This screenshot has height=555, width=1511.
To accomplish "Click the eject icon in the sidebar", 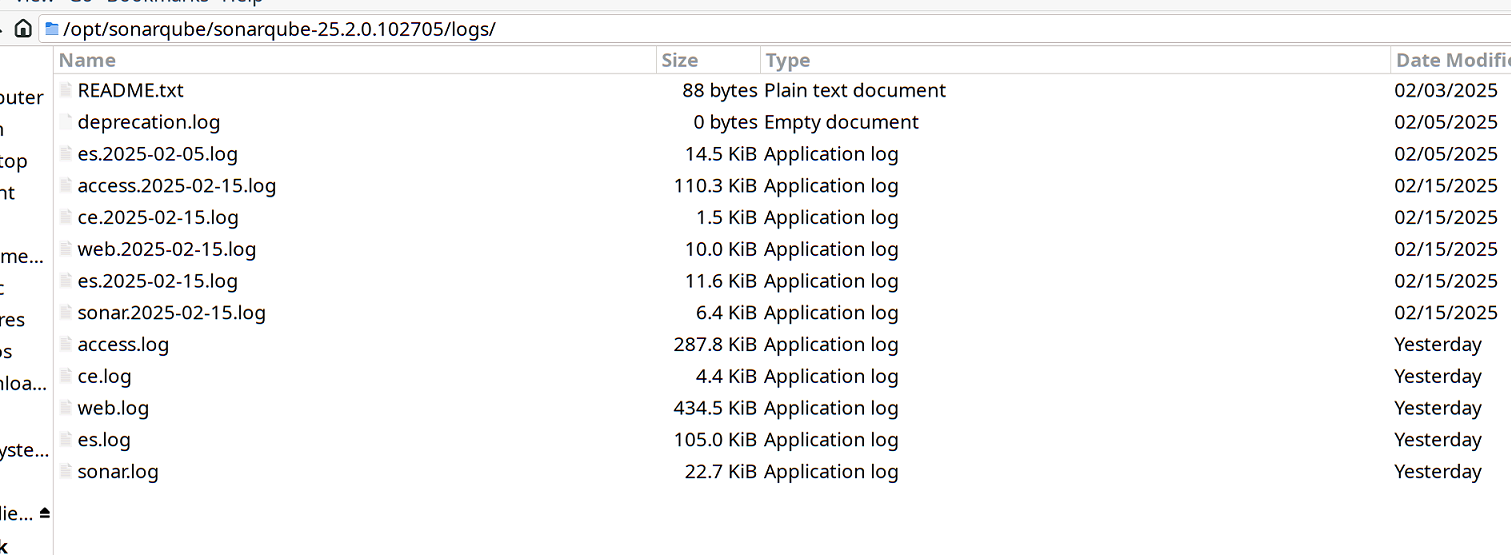I will [x=44, y=513].
